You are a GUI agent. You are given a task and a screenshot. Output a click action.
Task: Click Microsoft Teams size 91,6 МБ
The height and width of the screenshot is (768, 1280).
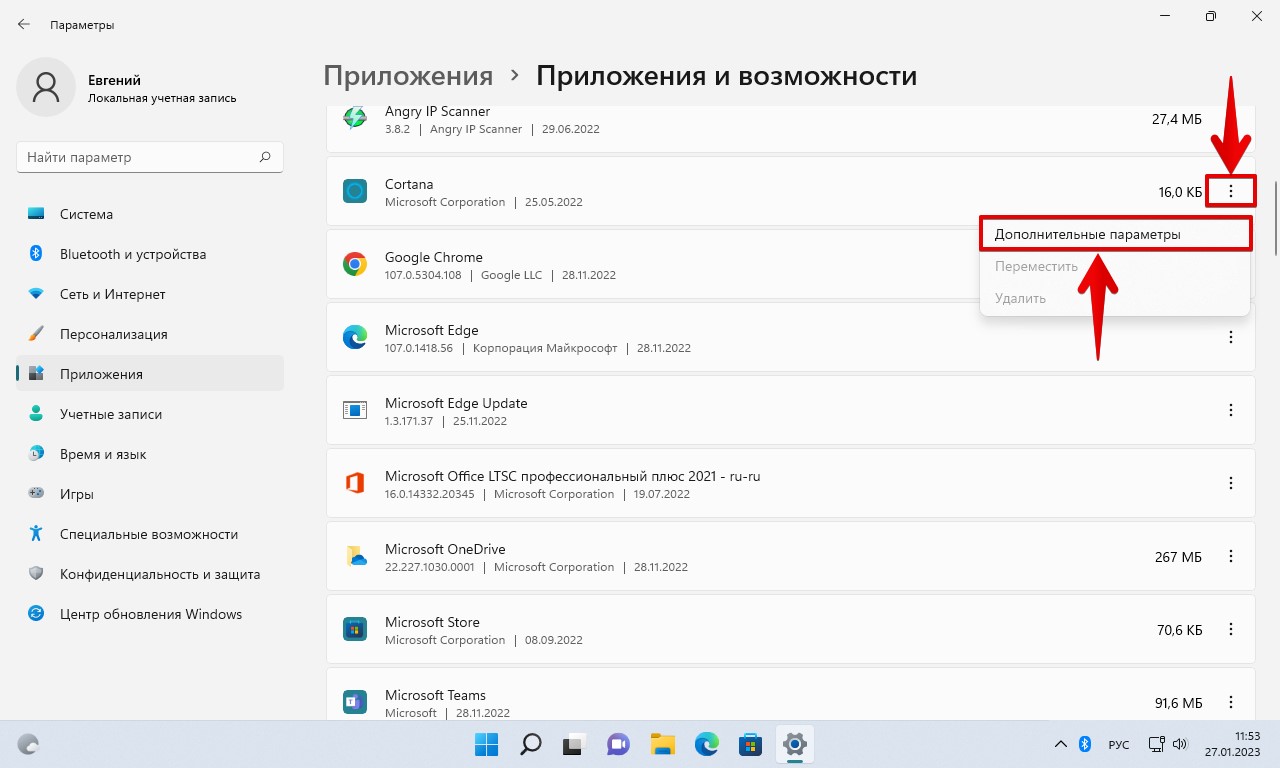tap(1178, 703)
